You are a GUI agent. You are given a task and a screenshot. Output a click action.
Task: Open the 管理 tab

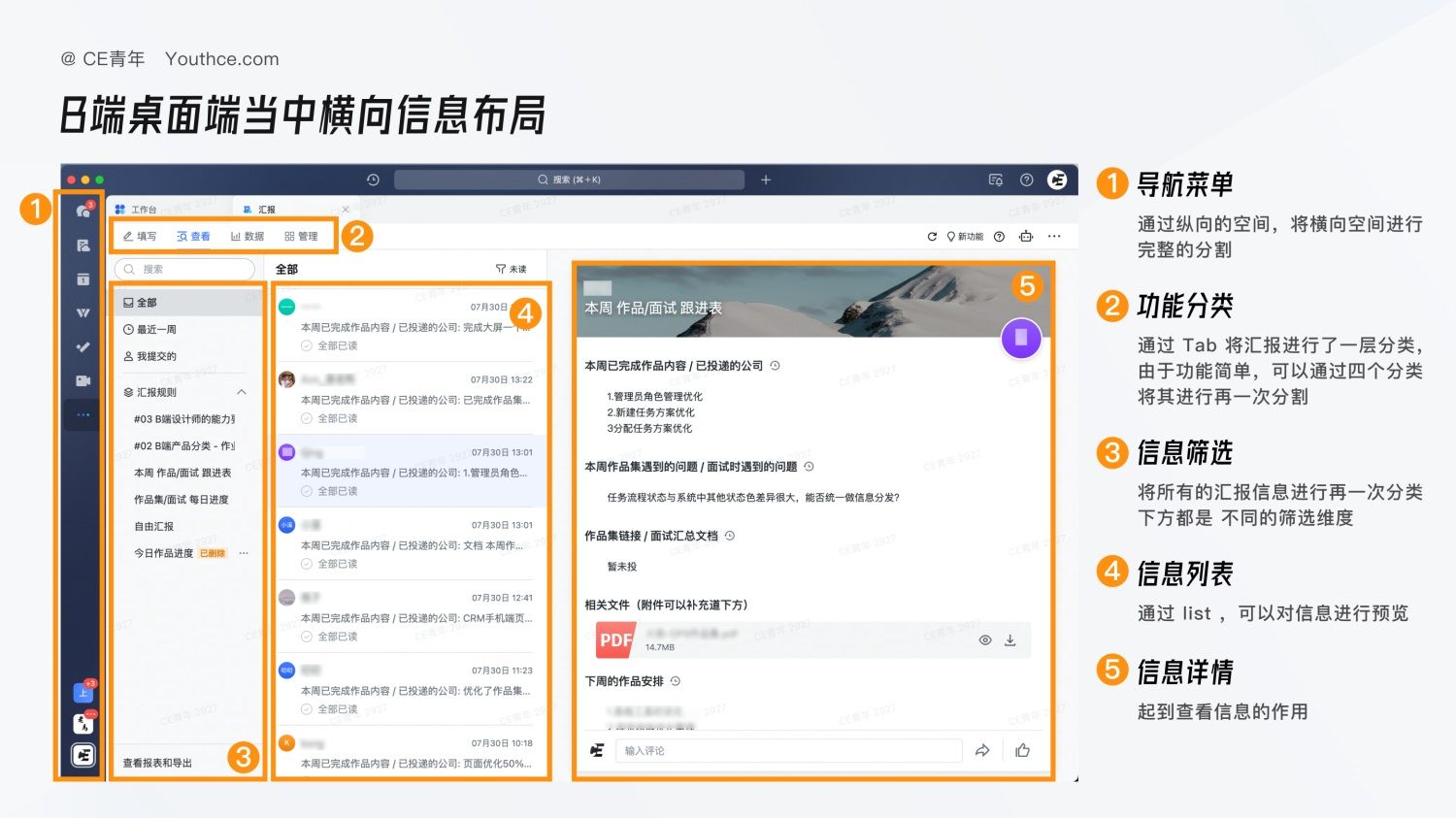pyautogui.click(x=301, y=236)
